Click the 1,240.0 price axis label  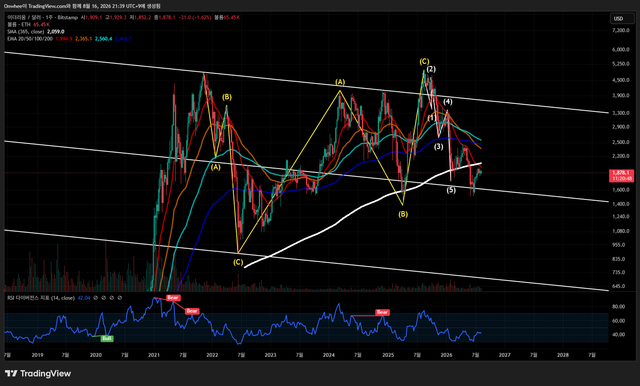click(620, 216)
